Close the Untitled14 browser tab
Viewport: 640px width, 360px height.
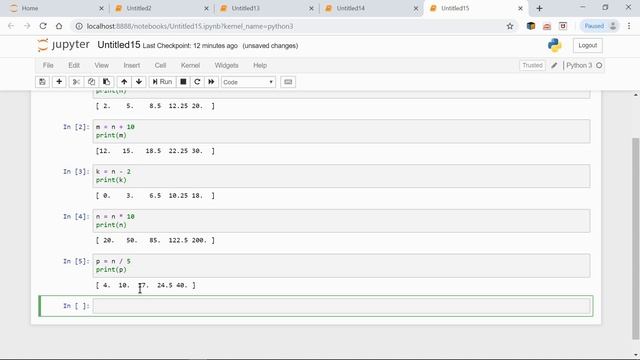(x=416, y=8)
